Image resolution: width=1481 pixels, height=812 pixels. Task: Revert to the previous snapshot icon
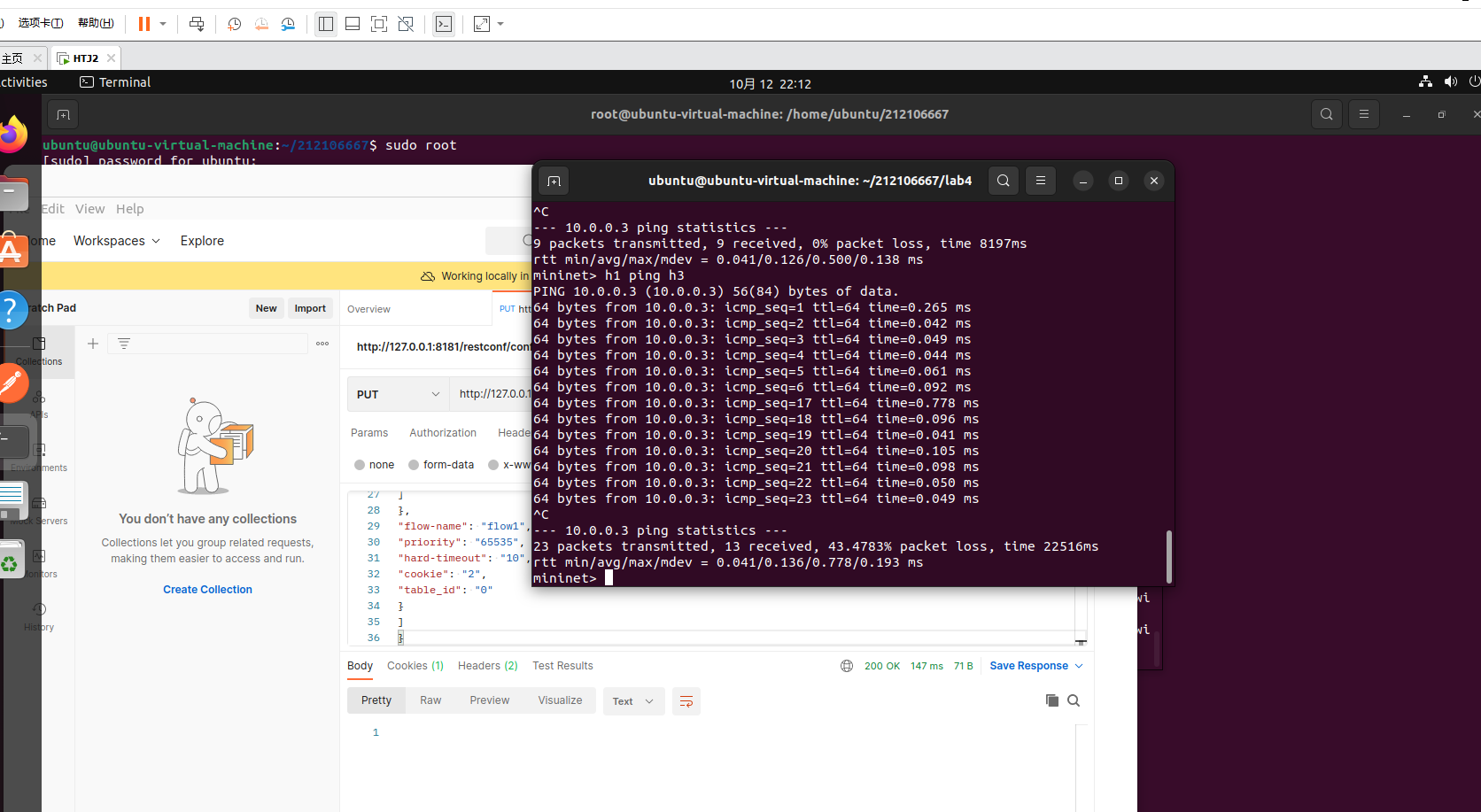pyautogui.click(x=261, y=24)
